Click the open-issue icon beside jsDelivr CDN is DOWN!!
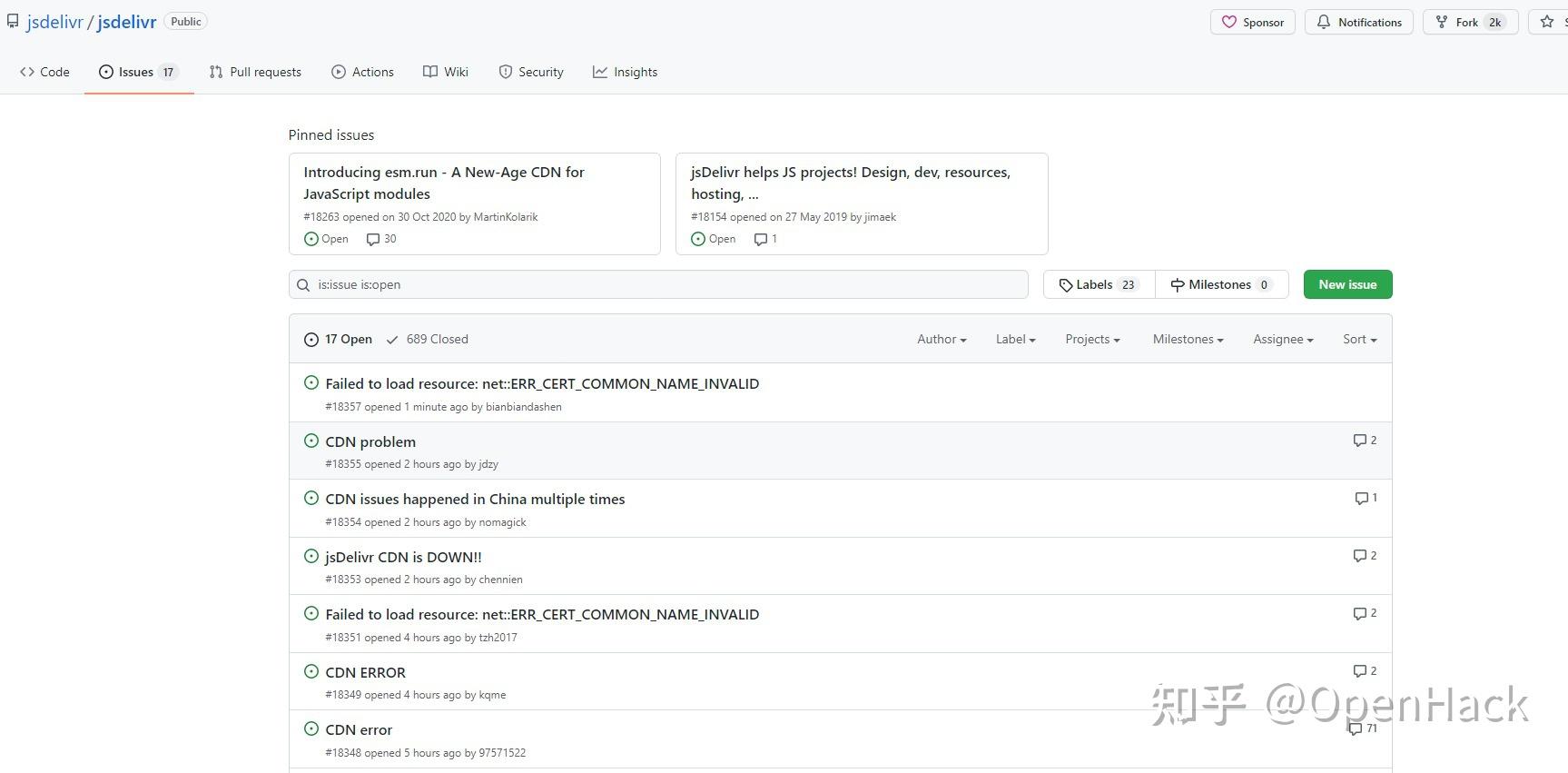Image resolution: width=1568 pixels, height=773 pixels. pos(311,557)
